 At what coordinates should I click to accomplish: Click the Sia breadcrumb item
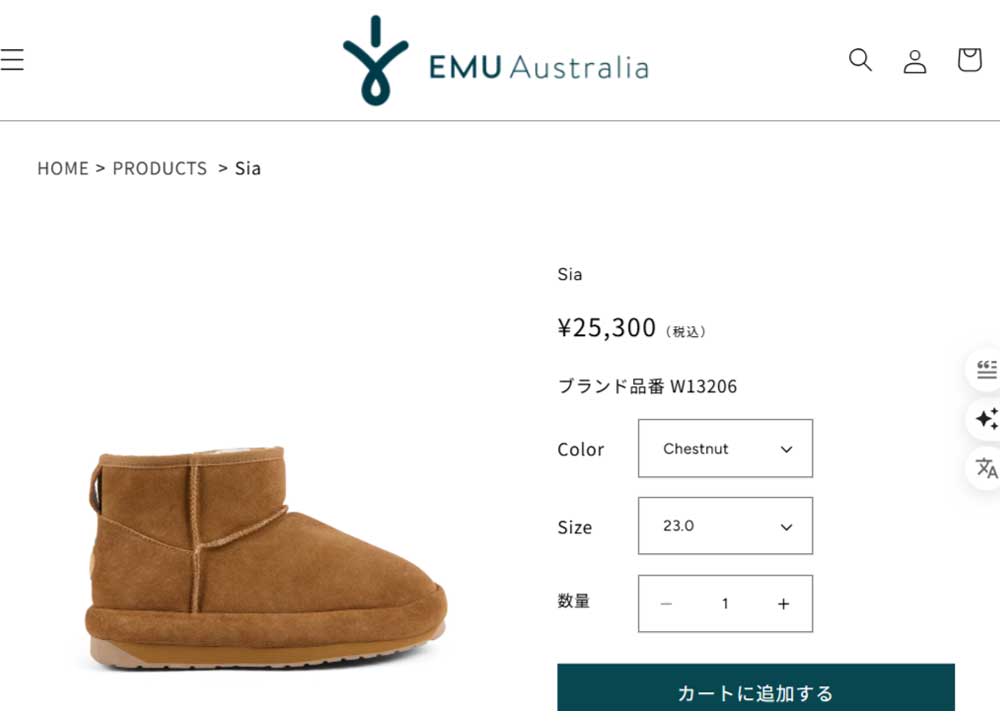click(x=247, y=168)
